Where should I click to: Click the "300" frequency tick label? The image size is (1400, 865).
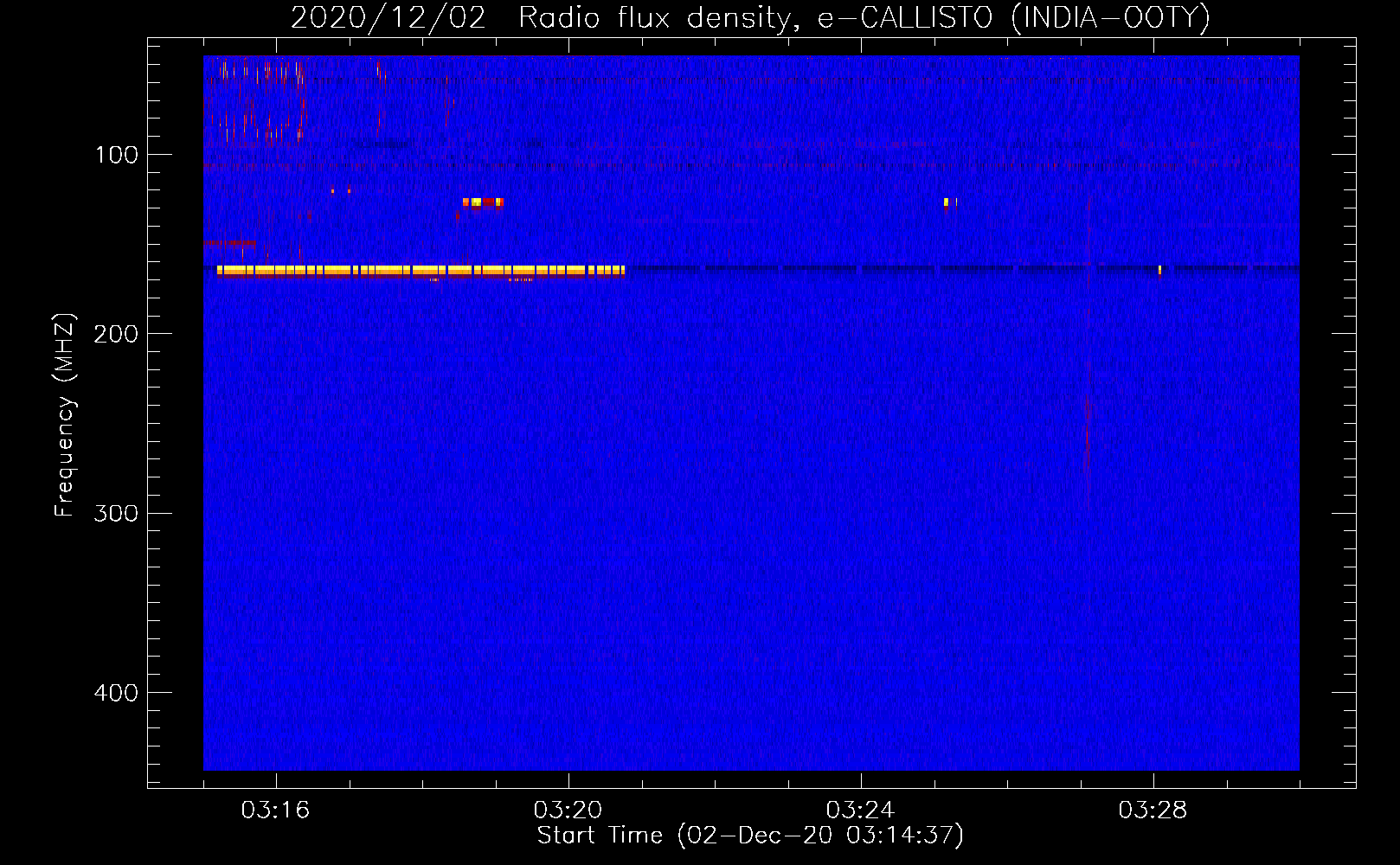116,513
